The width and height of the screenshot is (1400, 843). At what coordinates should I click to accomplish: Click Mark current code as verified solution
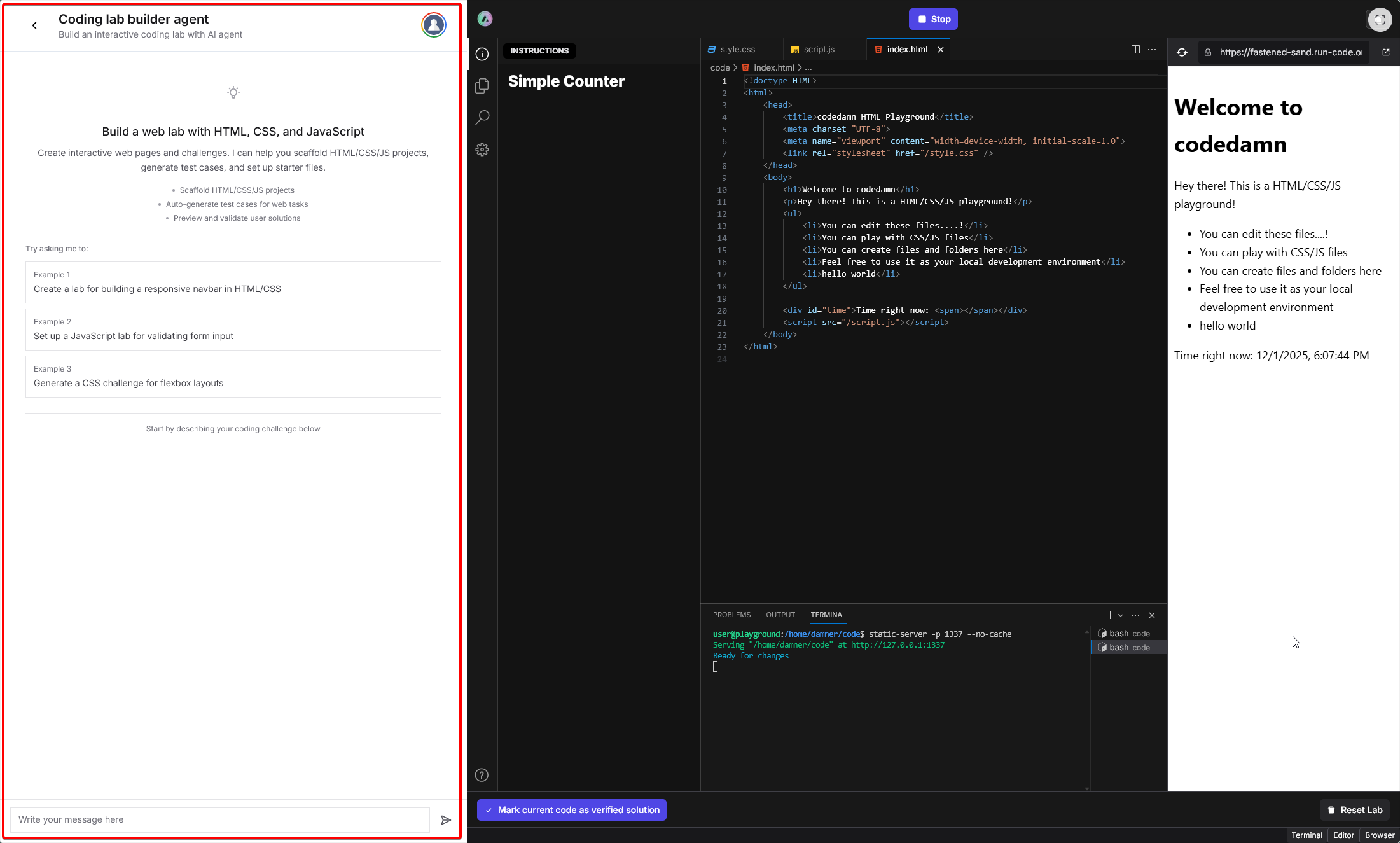click(x=572, y=810)
